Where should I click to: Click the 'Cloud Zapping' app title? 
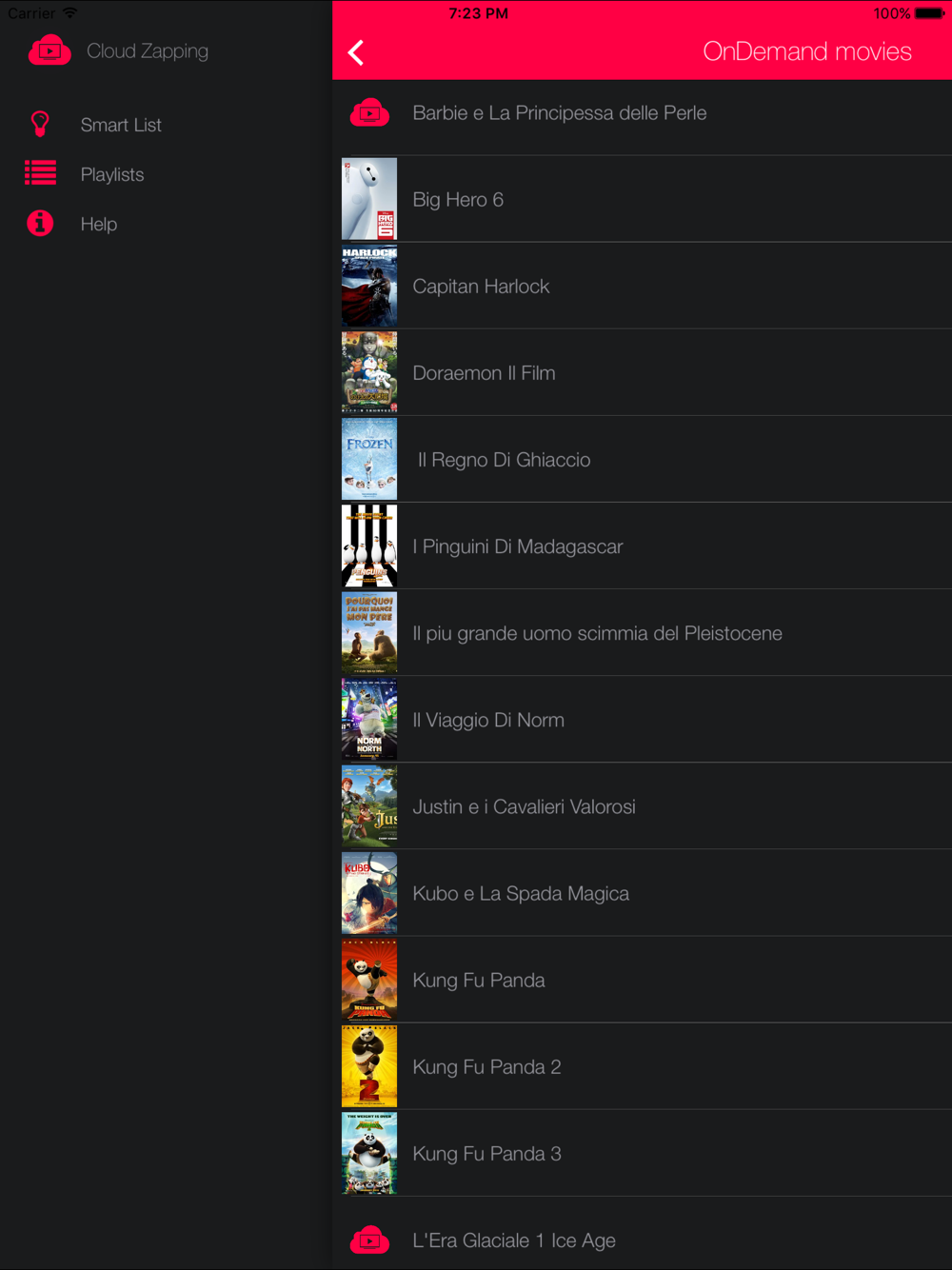(148, 51)
